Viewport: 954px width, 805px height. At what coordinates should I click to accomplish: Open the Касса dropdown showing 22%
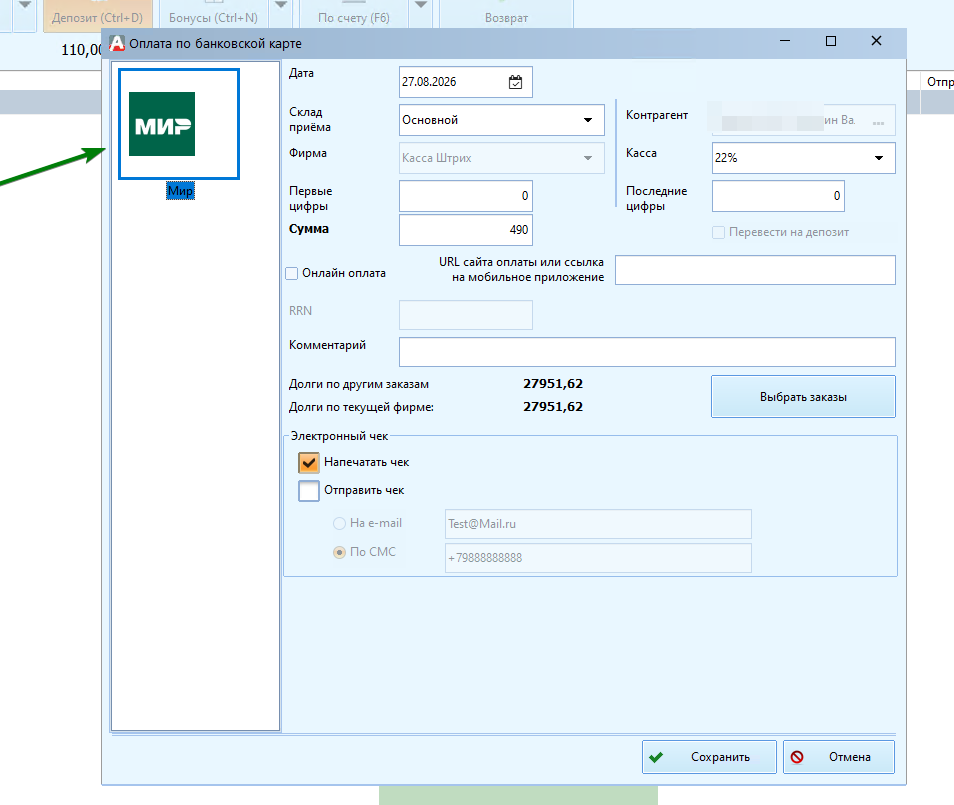pyautogui.click(x=879, y=158)
